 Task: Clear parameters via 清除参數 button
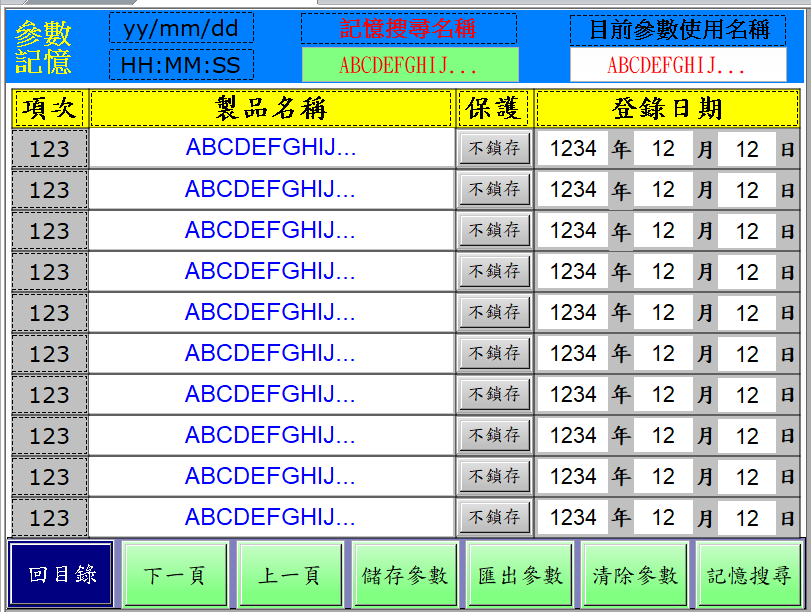(x=635, y=575)
